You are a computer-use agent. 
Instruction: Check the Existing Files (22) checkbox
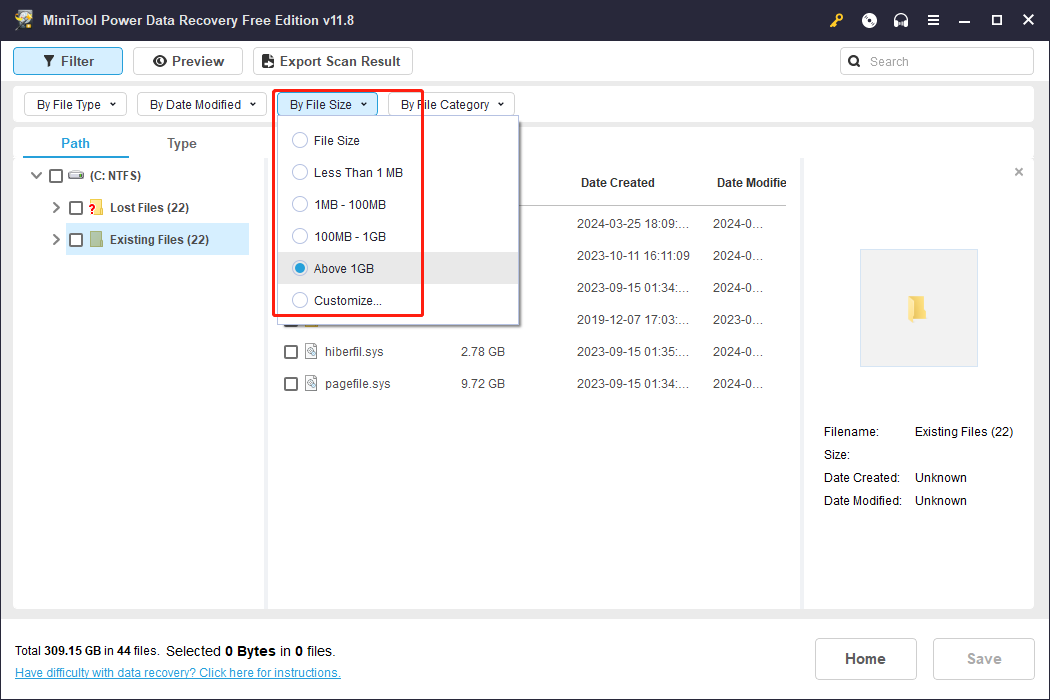coord(76,239)
